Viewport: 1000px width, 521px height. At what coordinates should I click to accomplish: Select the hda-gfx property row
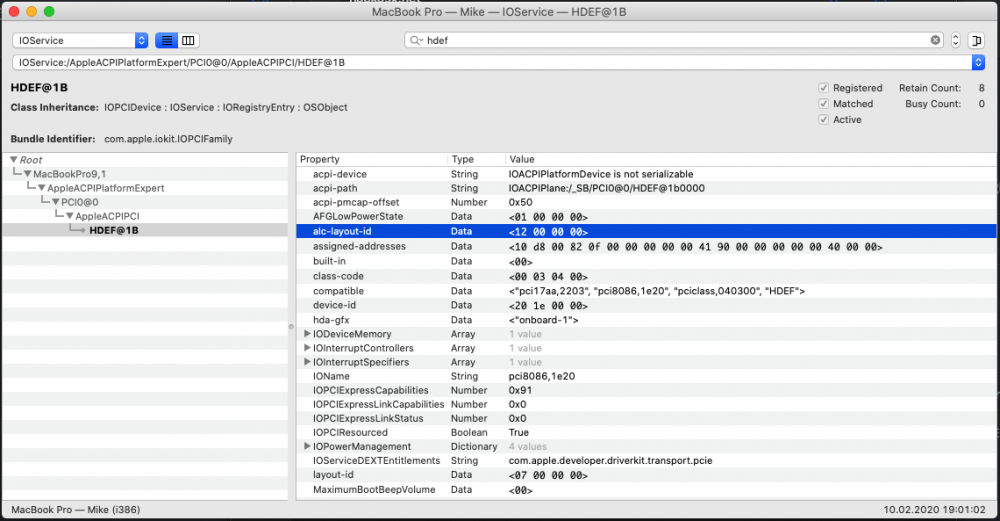click(x=646, y=320)
